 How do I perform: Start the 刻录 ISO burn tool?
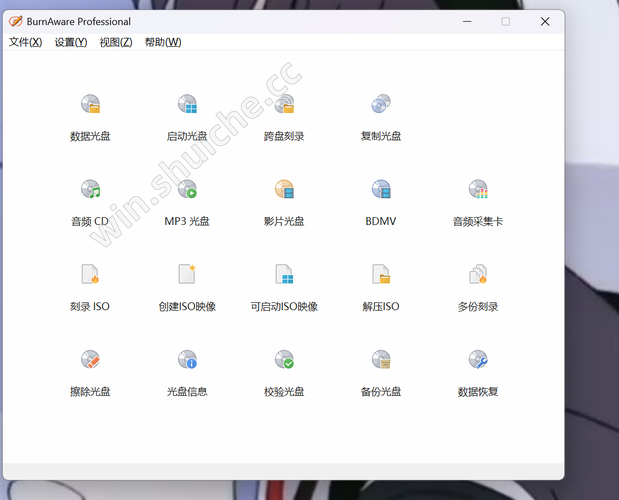click(x=90, y=288)
